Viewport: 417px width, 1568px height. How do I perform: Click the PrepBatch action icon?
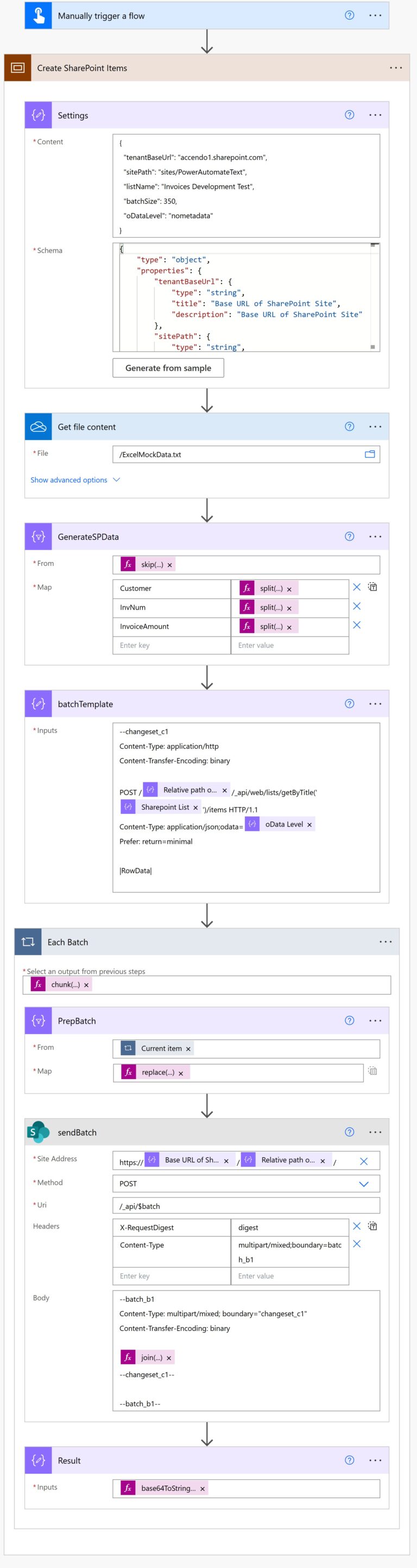(39, 1020)
